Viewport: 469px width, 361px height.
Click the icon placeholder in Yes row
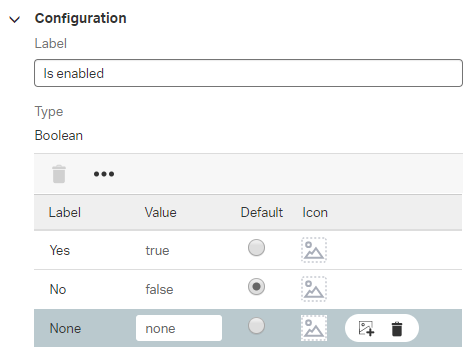click(x=314, y=250)
